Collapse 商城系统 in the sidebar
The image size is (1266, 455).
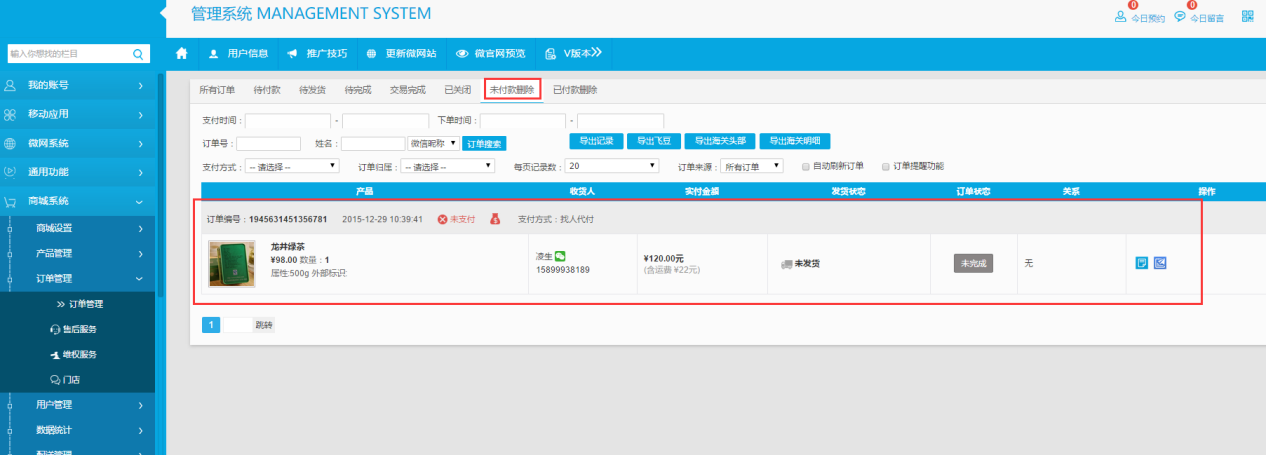(x=77, y=201)
